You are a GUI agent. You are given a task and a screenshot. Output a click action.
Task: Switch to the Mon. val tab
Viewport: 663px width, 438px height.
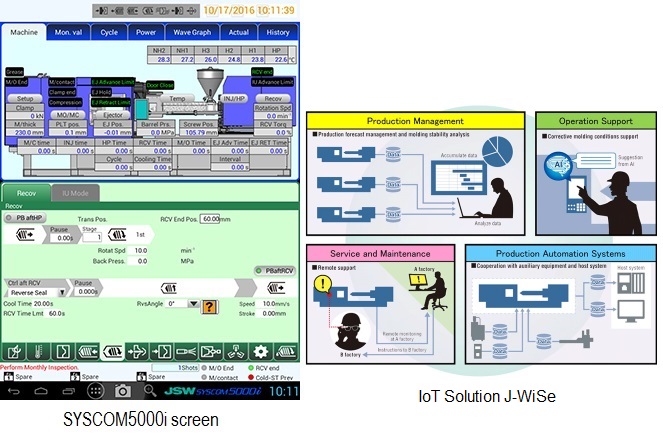(x=68, y=32)
